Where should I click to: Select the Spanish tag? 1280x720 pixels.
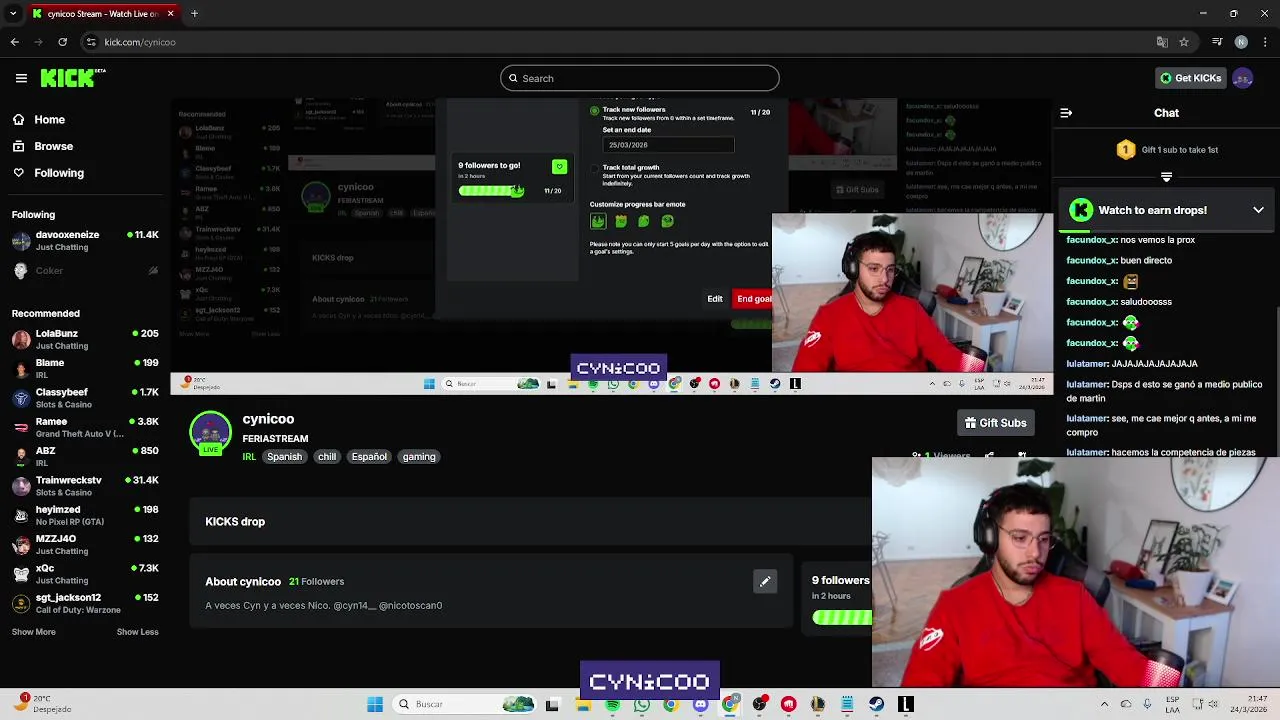[x=284, y=457]
